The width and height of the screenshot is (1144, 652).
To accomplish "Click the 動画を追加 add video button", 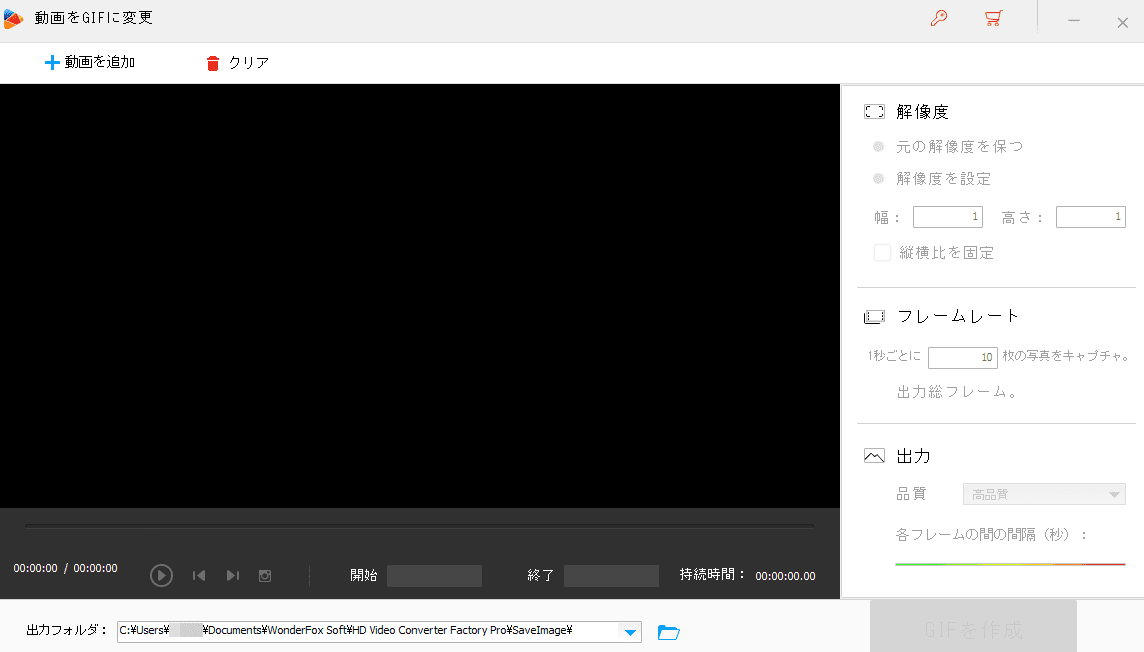I will [90, 63].
